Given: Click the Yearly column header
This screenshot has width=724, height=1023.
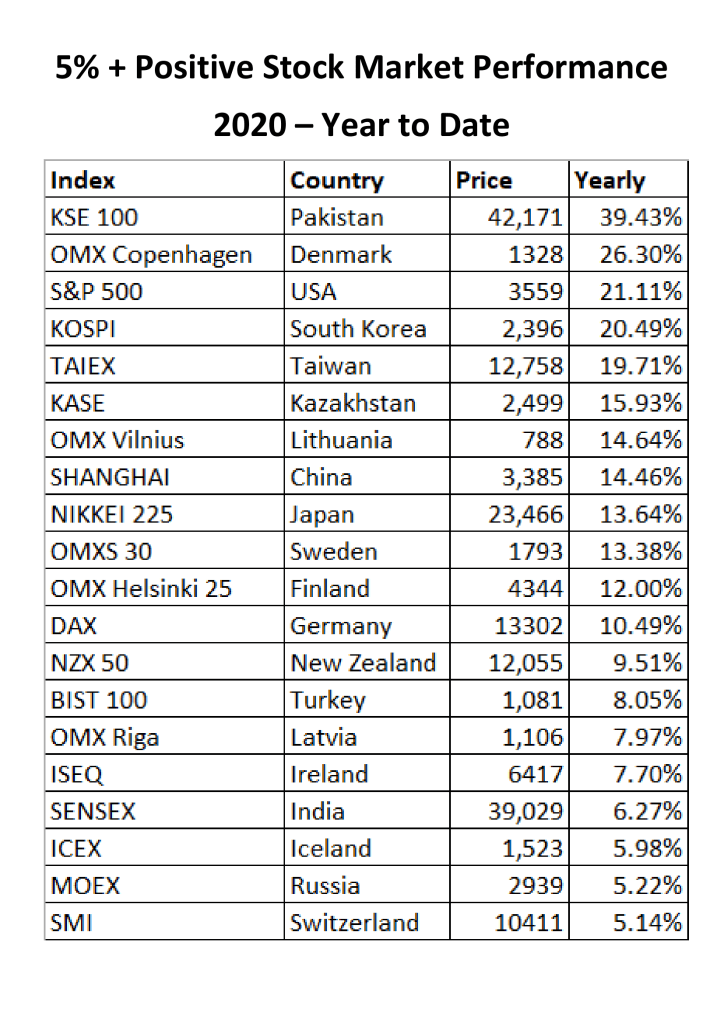Looking at the screenshot, I should tap(609, 181).
